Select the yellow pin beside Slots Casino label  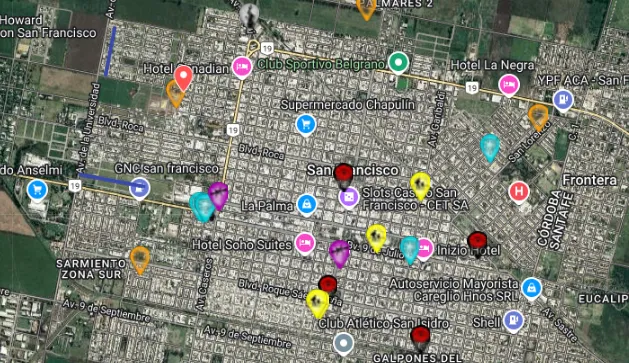click(x=420, y=186)
